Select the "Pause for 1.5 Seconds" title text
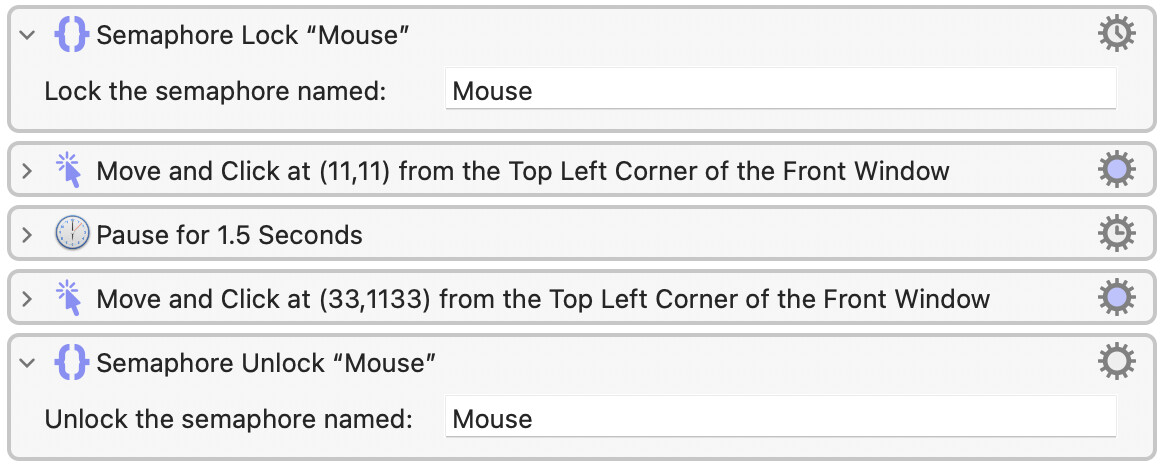The width and height of the screenshot is (1162, 466). [x=229, y=236]
